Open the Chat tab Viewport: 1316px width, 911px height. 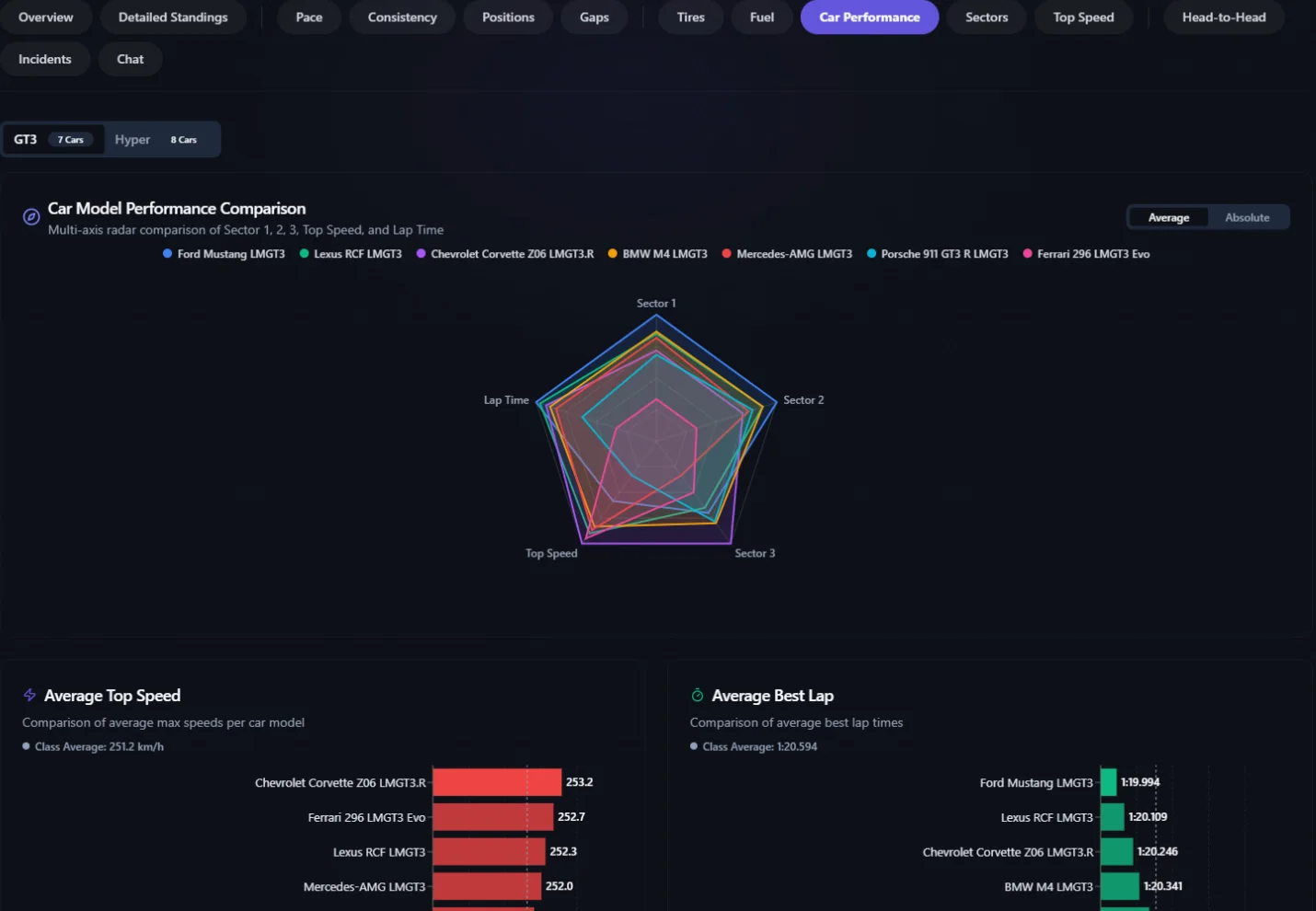(x=131, y=59)
